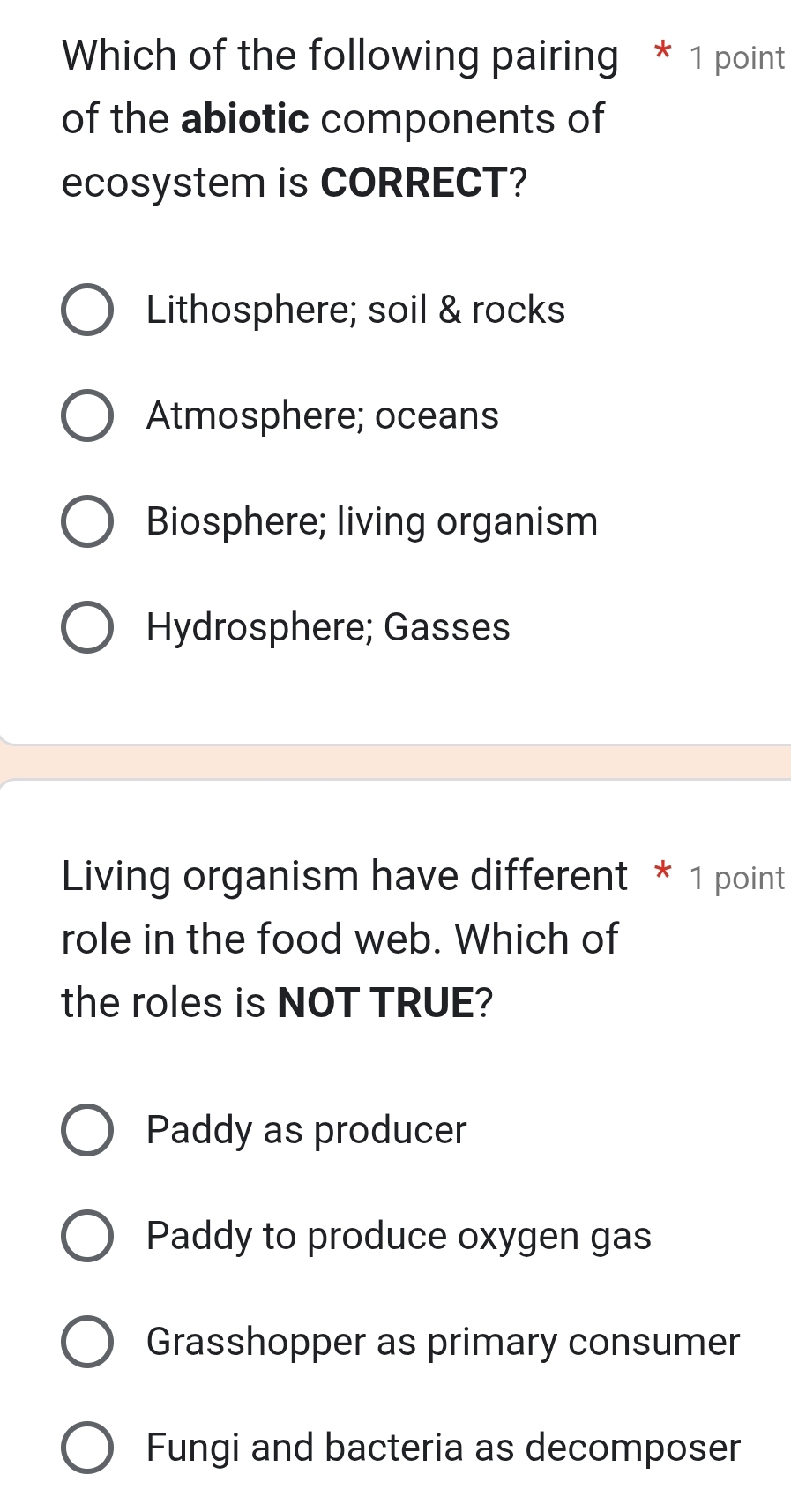Screen dimensions: 791x1512
Task: Click the Fungi and bacteria label text
Action: (x=441, y=1448)
